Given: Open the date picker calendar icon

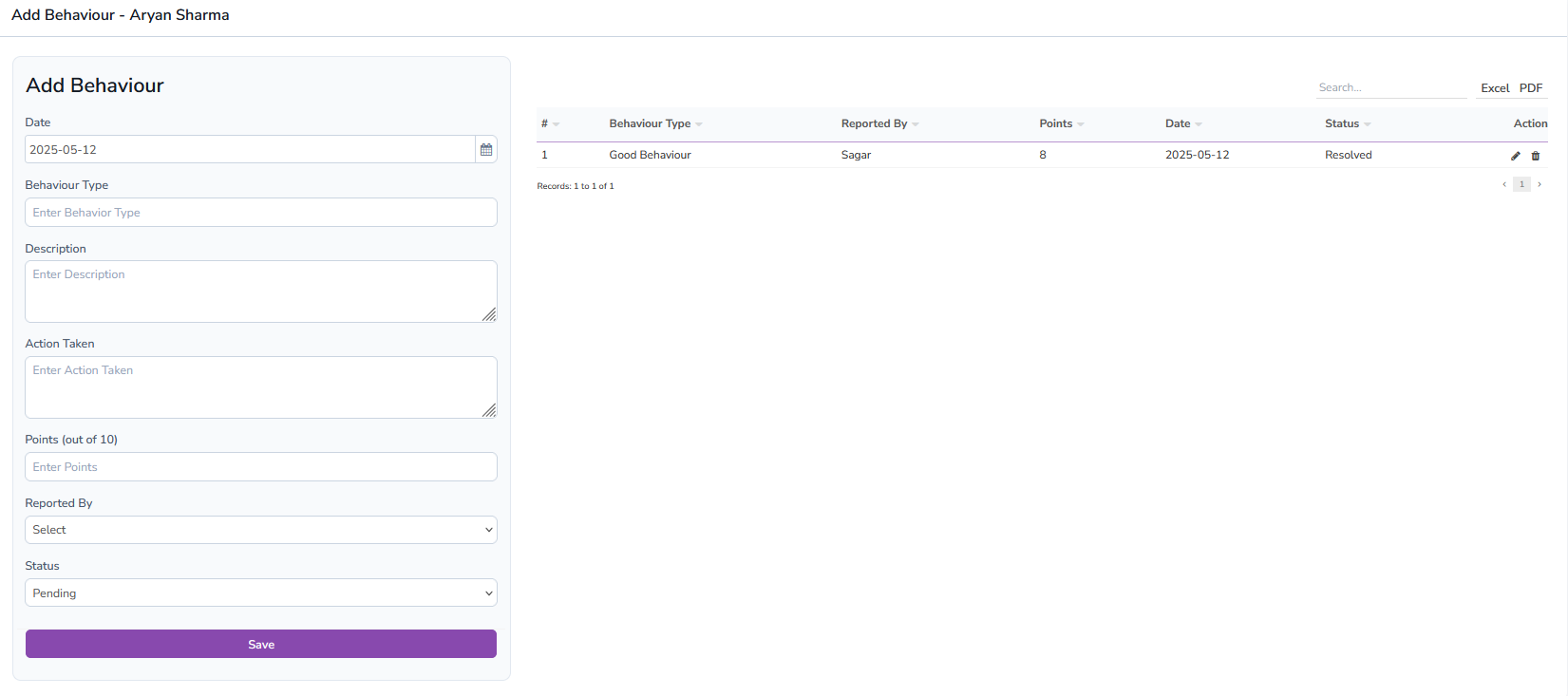Looking at the screenshot, I should [486, 150].
